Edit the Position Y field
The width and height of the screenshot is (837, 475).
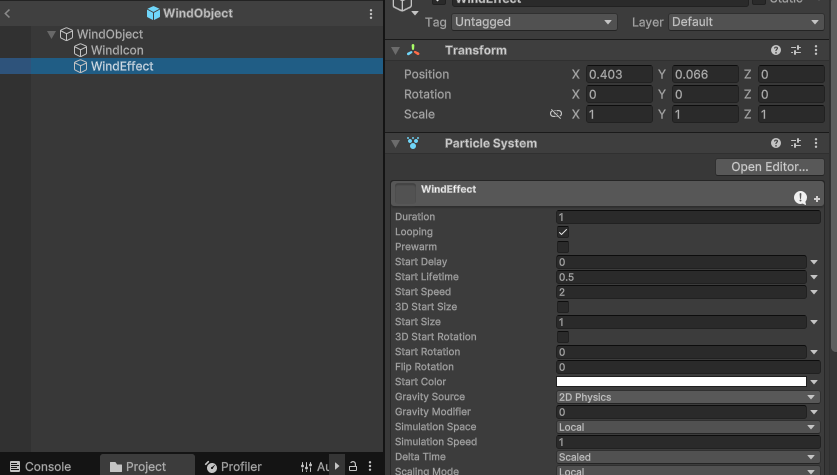click(x=705, y=74)
